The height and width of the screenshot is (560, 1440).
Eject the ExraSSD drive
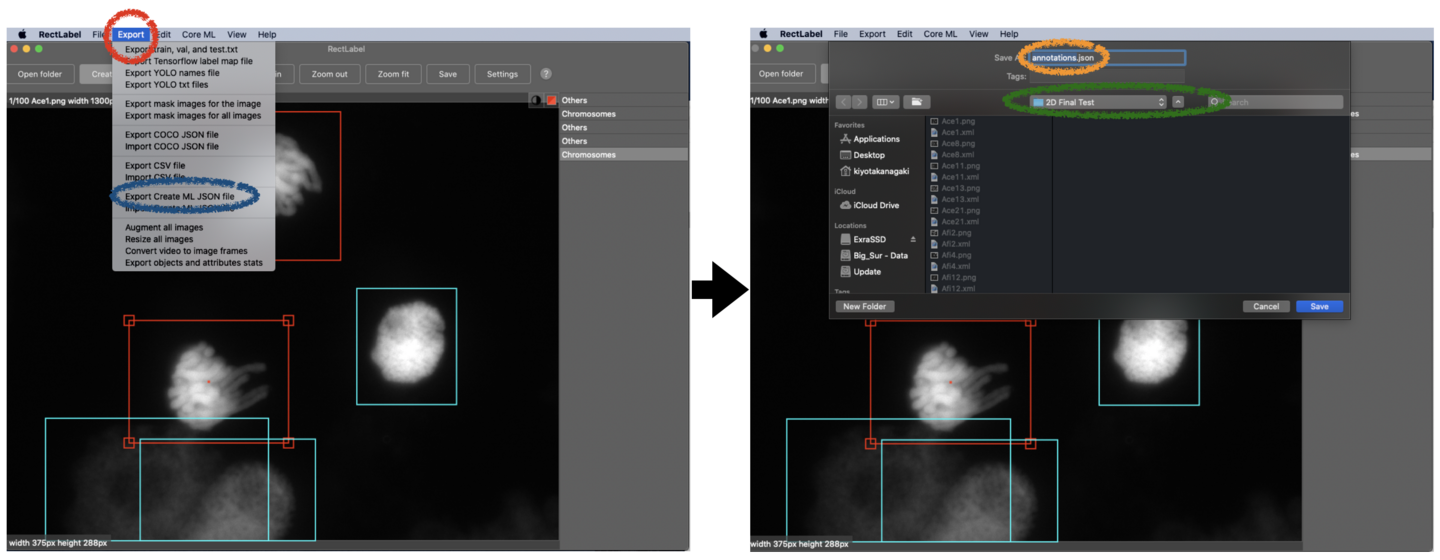(912, 240)
